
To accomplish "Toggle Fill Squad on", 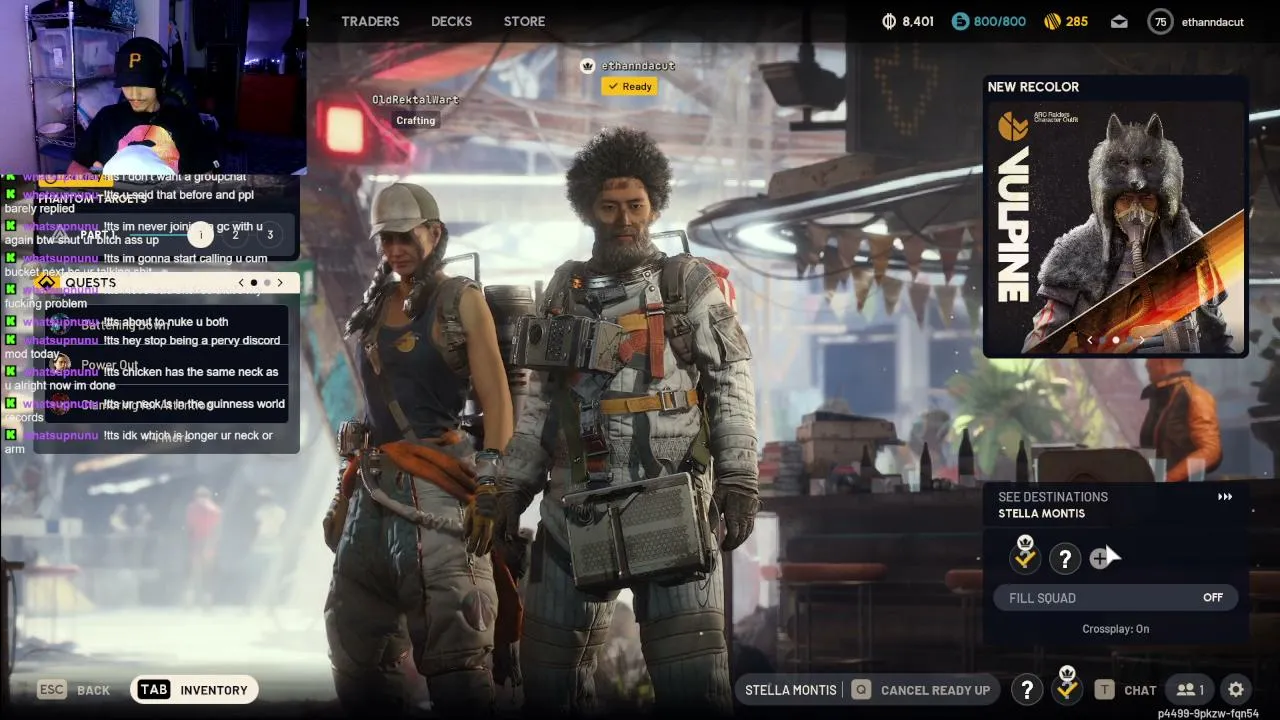I will coord(1116,598).
